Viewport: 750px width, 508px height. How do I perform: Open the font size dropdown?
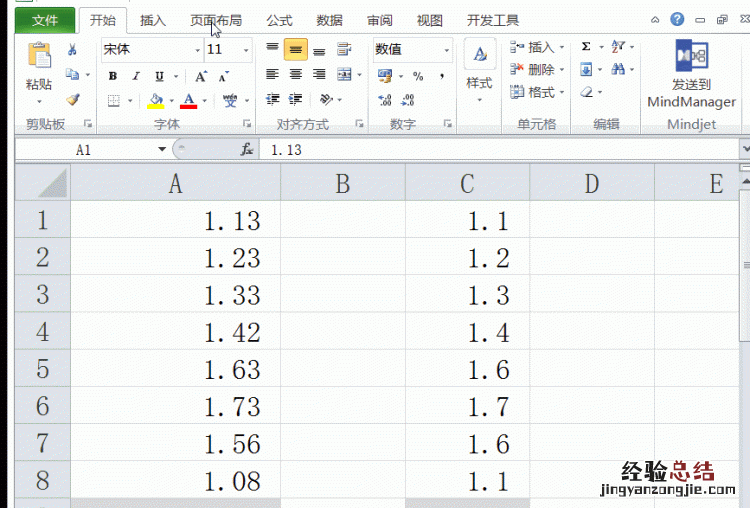[246, 50]
